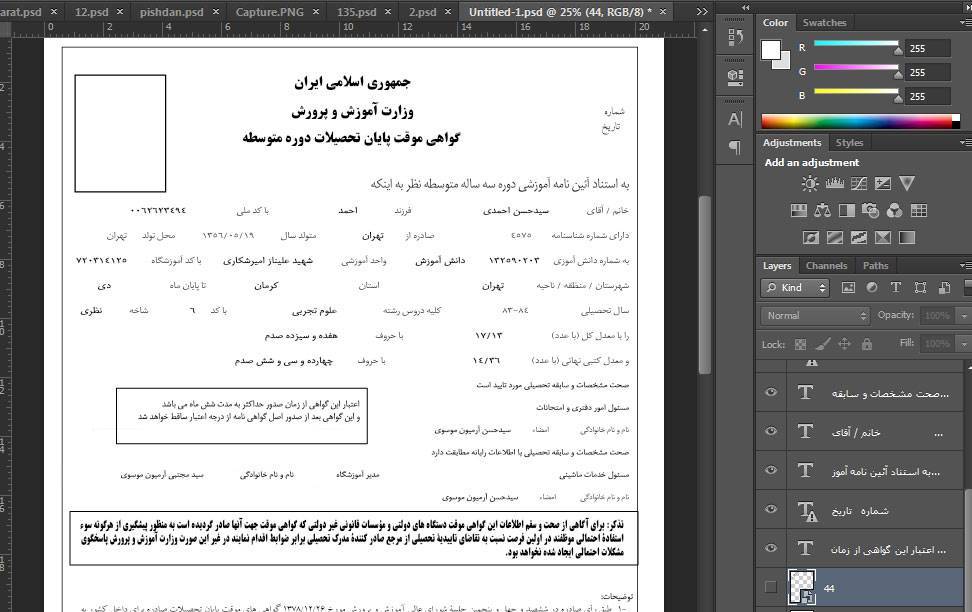The image size is (972, 612).
Task: Close the Untitled-1.psd tab
Action: (663, 12)
